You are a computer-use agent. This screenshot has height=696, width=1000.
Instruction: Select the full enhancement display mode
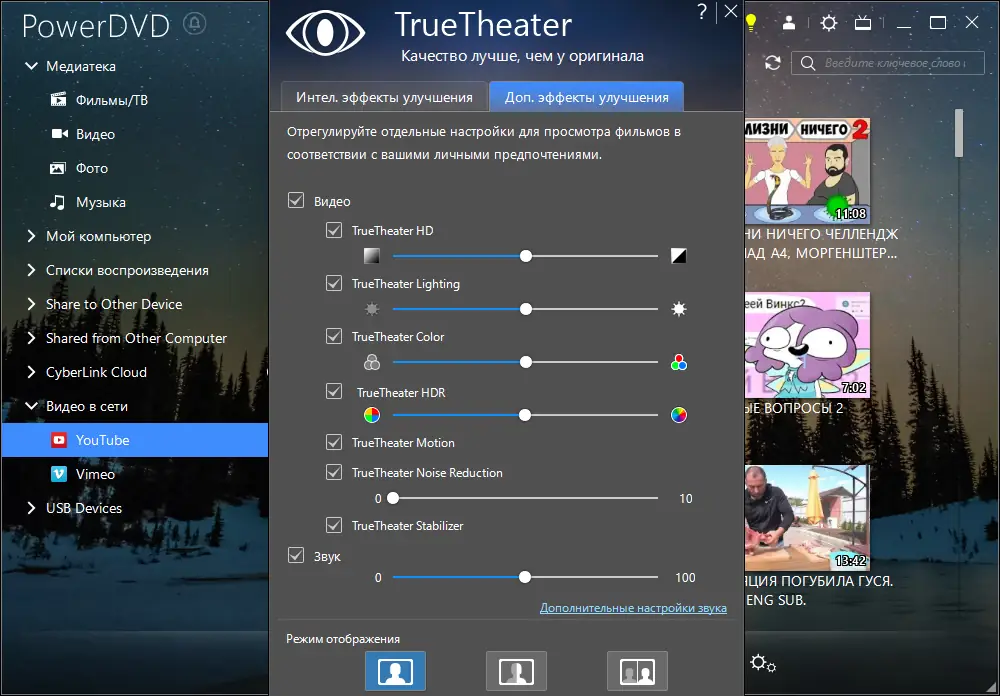point(395,670)
